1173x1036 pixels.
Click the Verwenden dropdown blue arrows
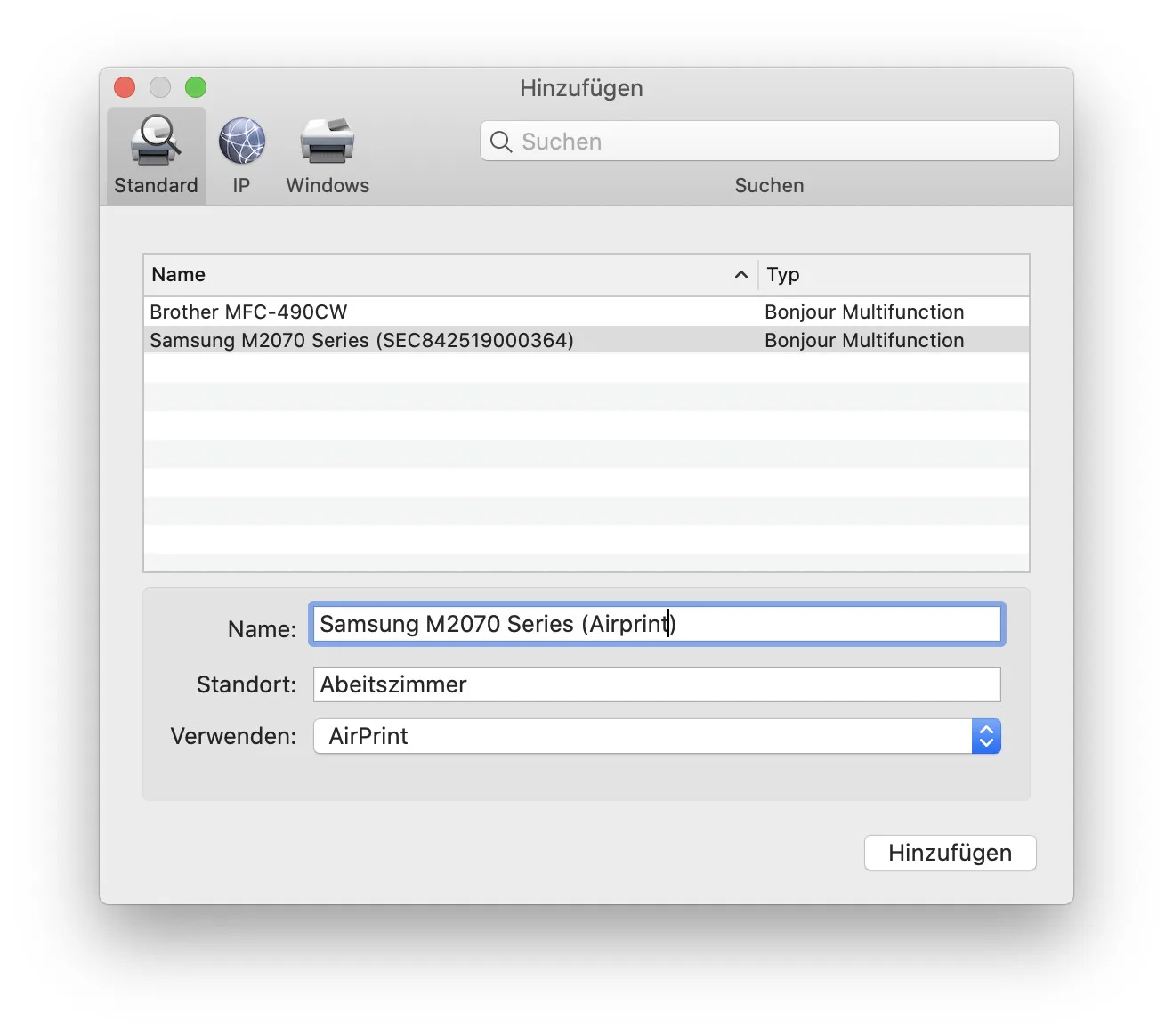pyautogui.click(x=986, y=736)
